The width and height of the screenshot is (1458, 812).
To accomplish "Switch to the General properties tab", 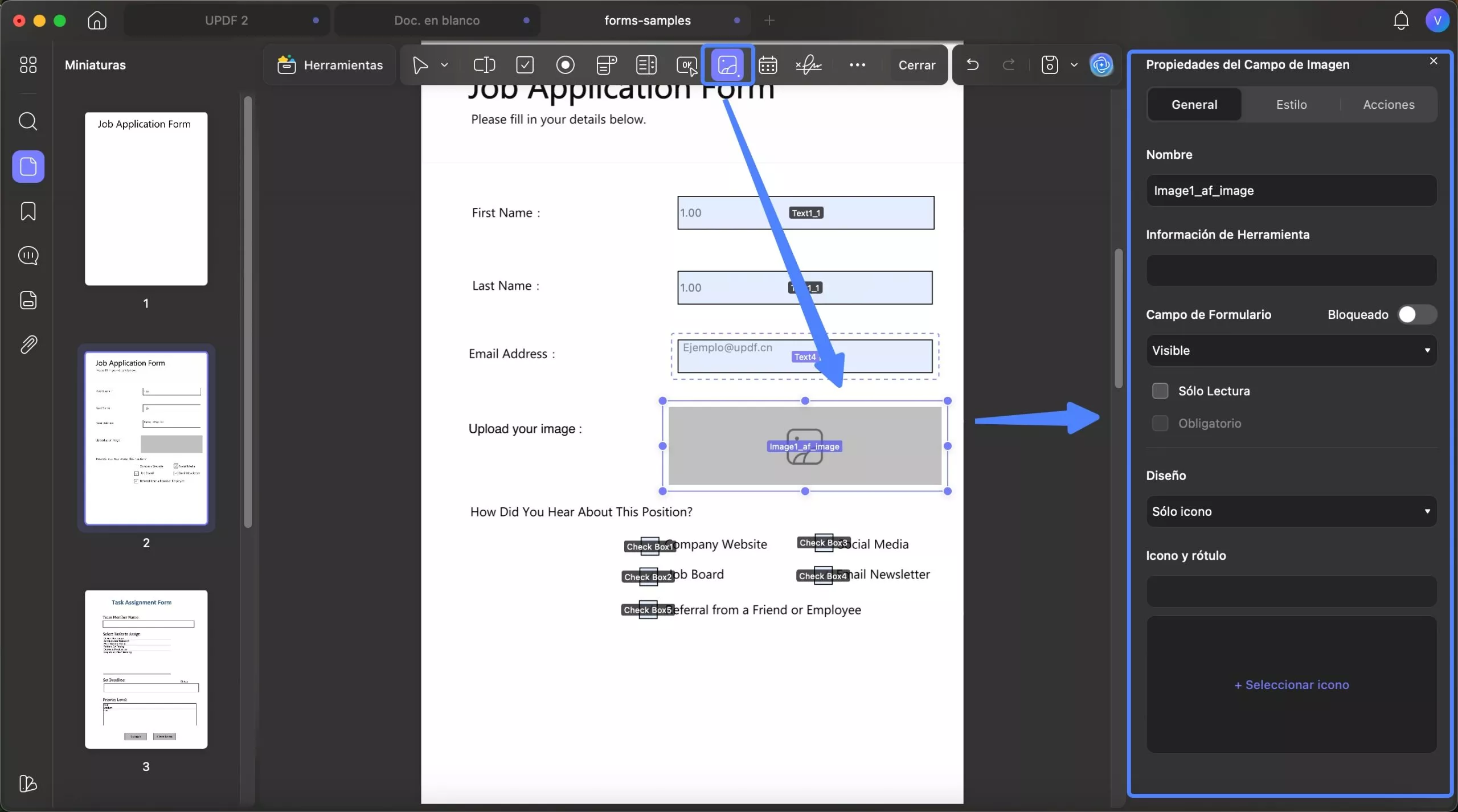I will 1194,105.
